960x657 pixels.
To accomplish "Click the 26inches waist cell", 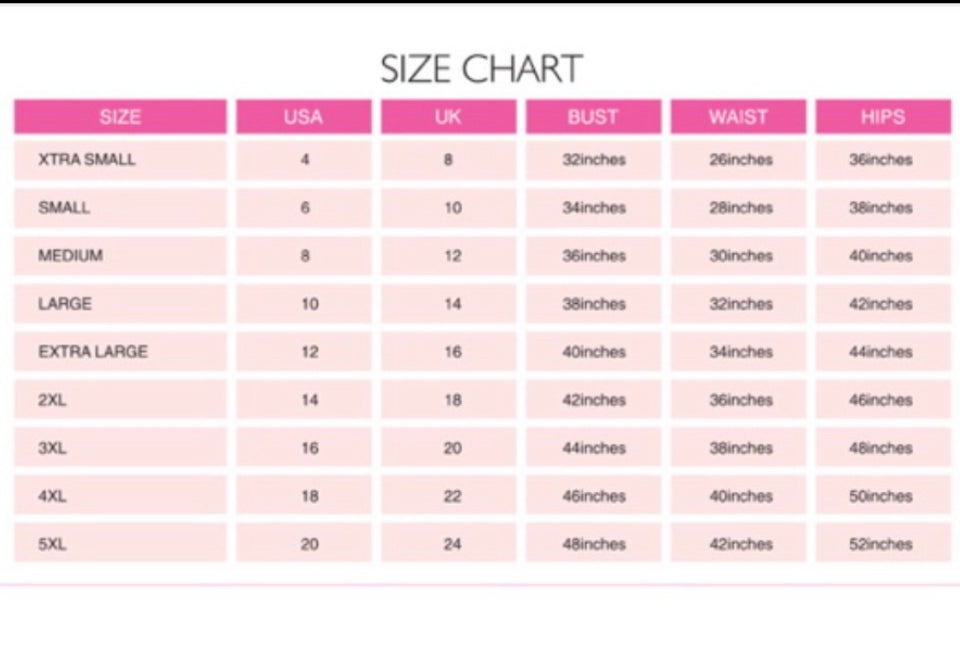I will (x=741, y=160).
